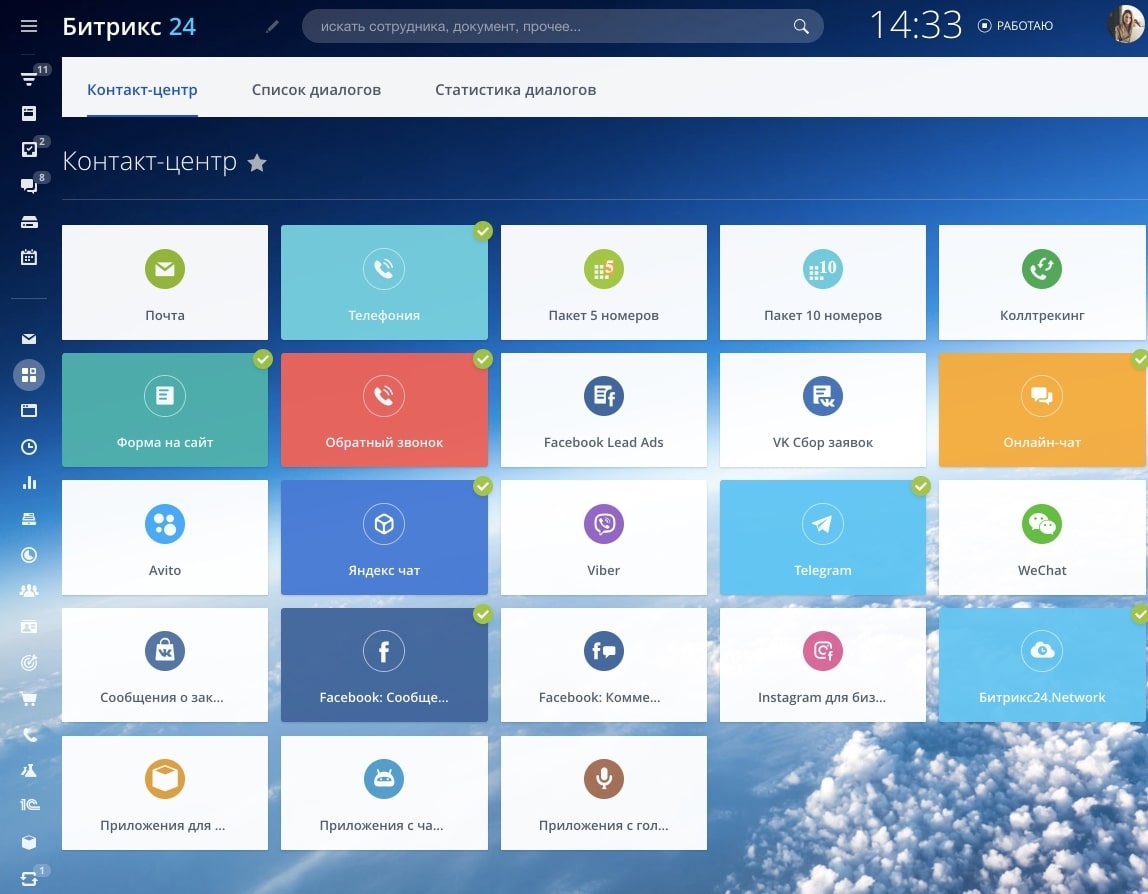The image size is (1148, 894).
Task: Click the green checkmark on Яндекс чат
Action: click(483, 487)
